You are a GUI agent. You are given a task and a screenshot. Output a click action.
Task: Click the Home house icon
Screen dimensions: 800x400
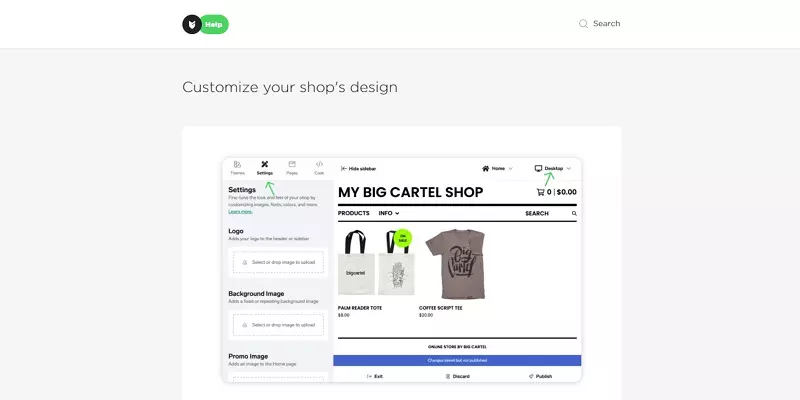pos(486,168)
